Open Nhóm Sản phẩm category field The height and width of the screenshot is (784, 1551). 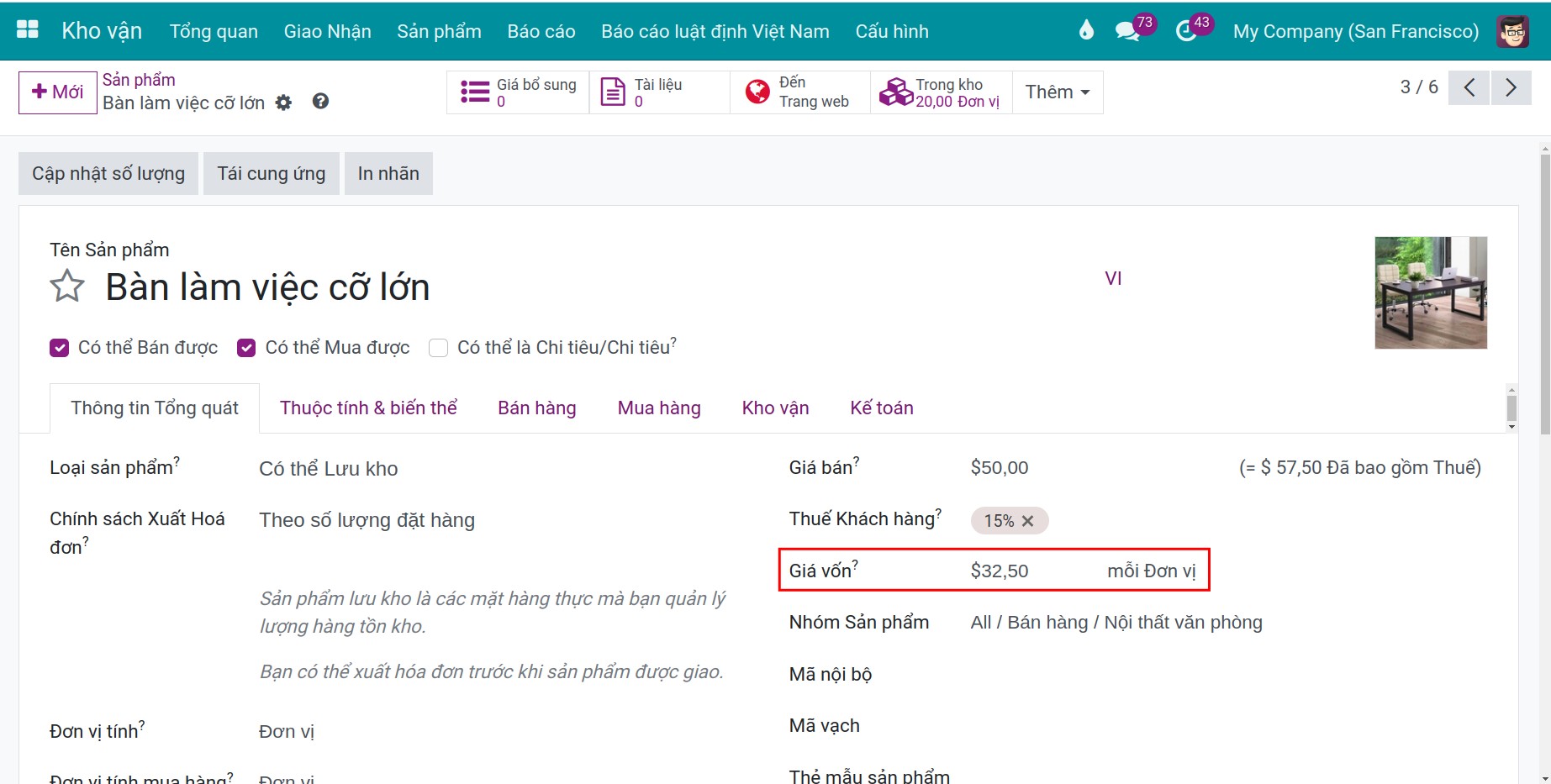pyautogui.click(x=1116, y=623)
